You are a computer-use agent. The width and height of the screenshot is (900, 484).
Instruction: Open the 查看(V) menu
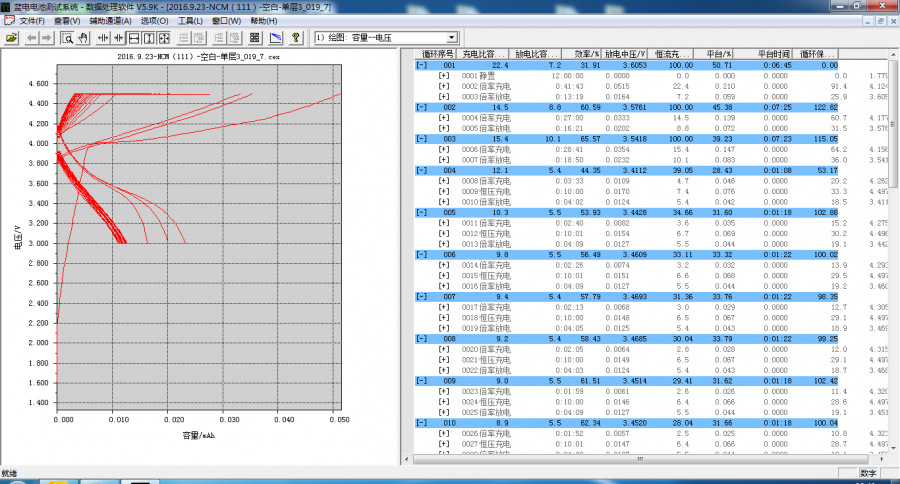pyautogui.click(x=67, y=21)
